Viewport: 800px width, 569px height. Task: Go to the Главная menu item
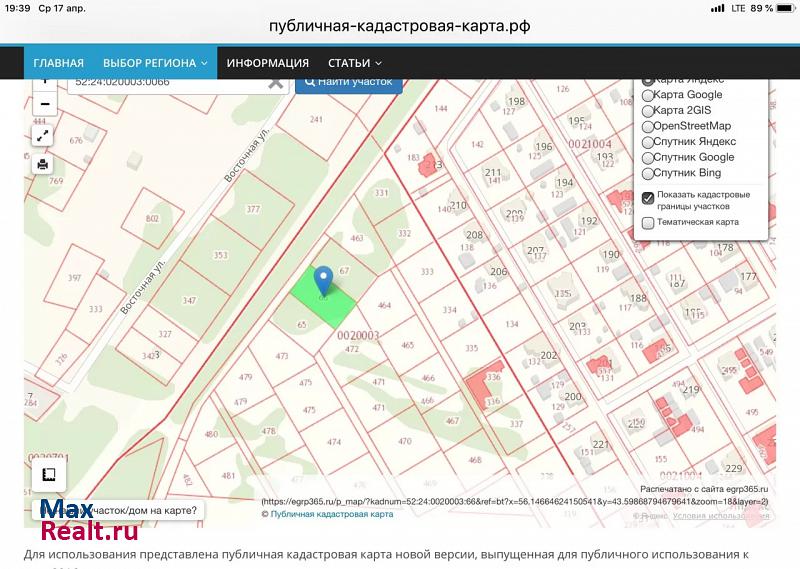(59, 63)
